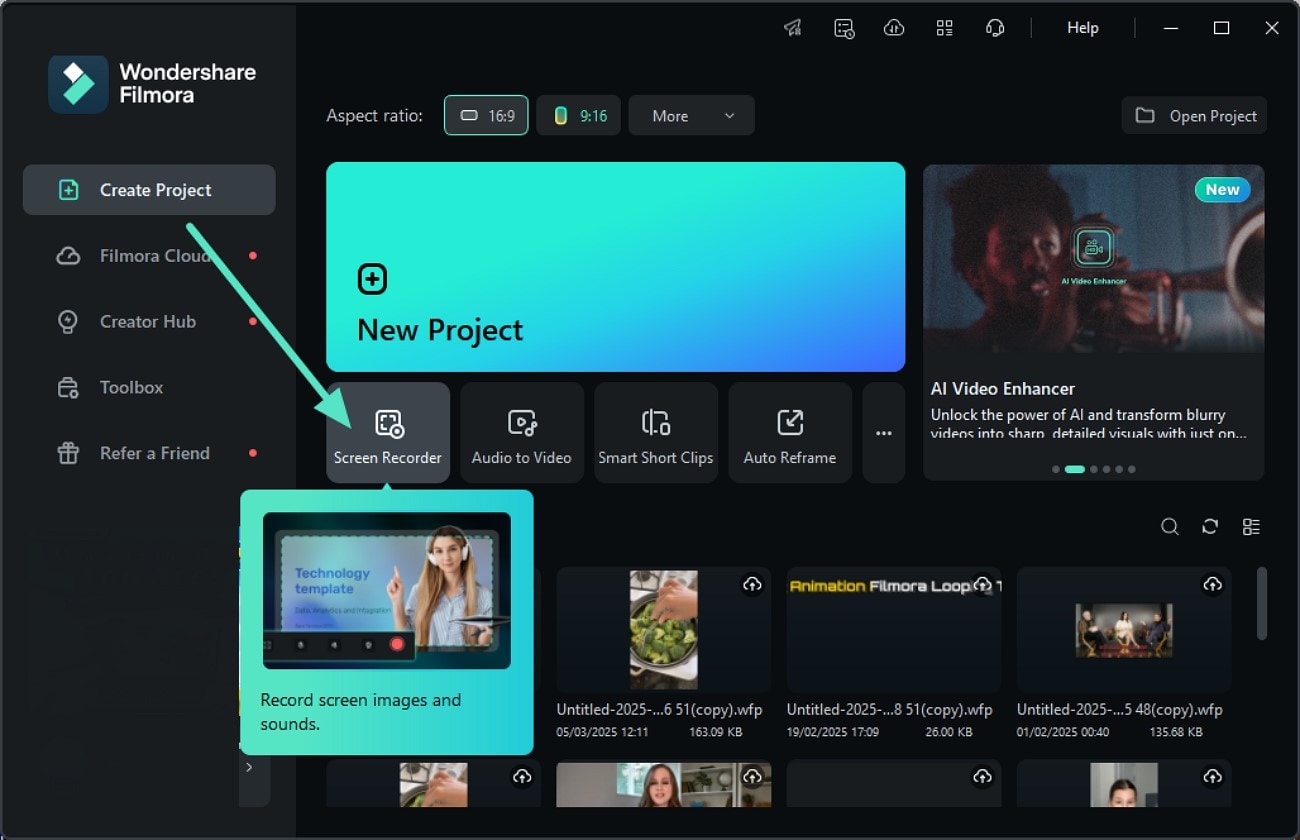
Task: Click the file size 135.68 KB
Action: pyautogui.click(x=1176, y=732)
